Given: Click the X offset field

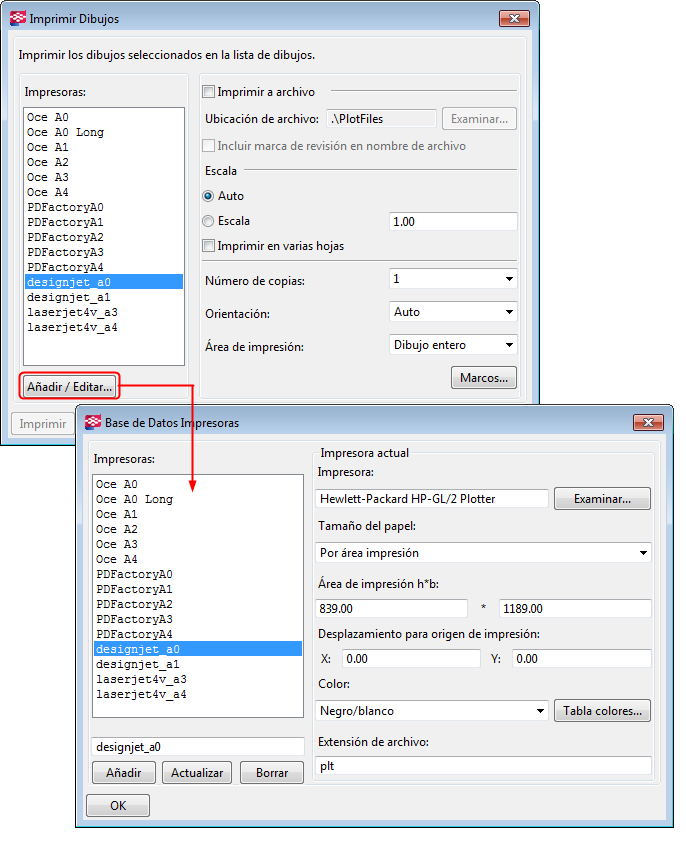Looking at the screenshot, I should tap(411, 659).
